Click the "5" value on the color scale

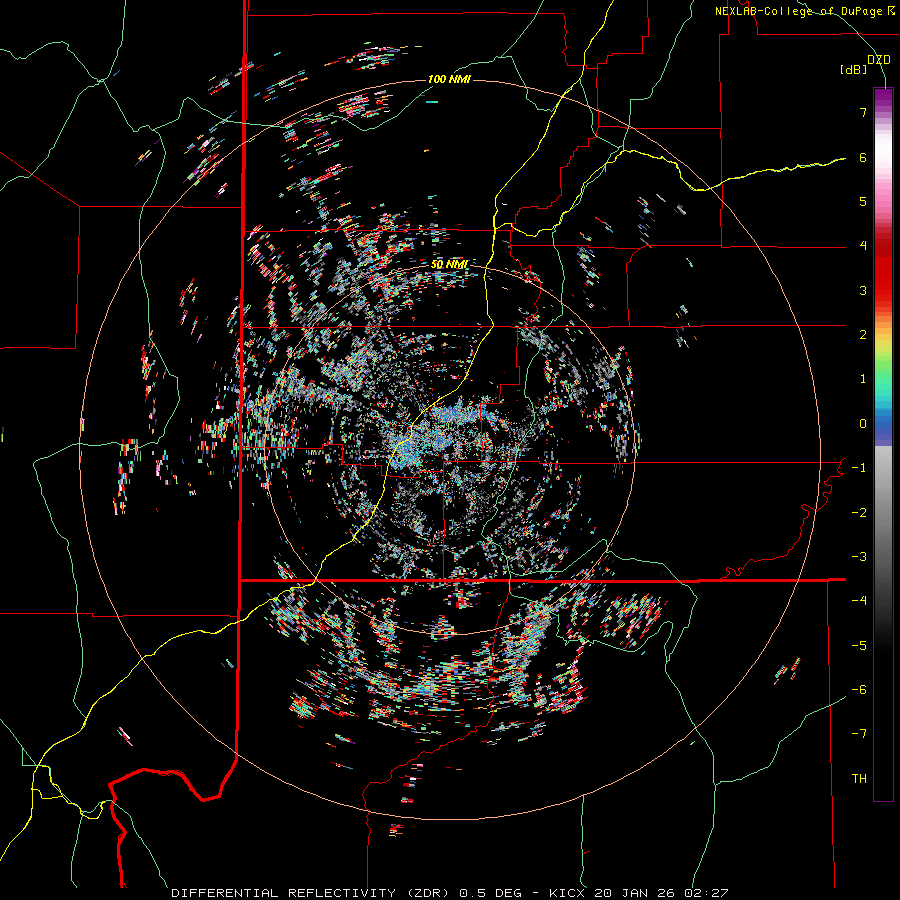[863, 201]
